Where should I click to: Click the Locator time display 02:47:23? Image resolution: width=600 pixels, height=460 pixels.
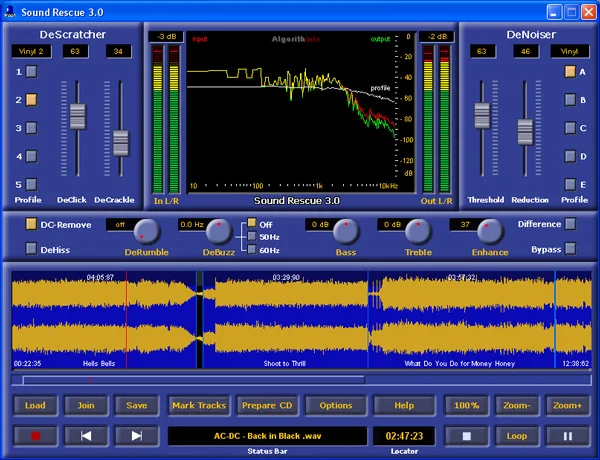pos(404,436)
